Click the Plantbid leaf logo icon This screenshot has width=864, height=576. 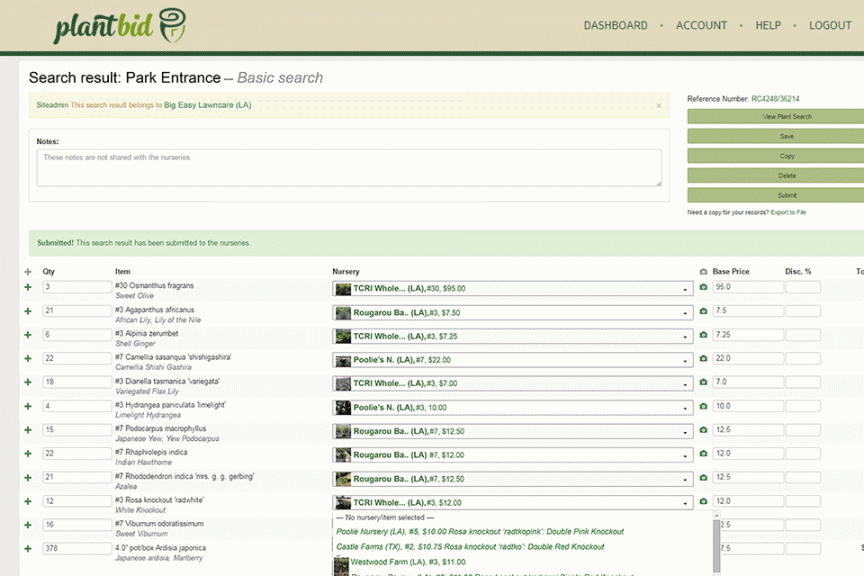[172, 24]
